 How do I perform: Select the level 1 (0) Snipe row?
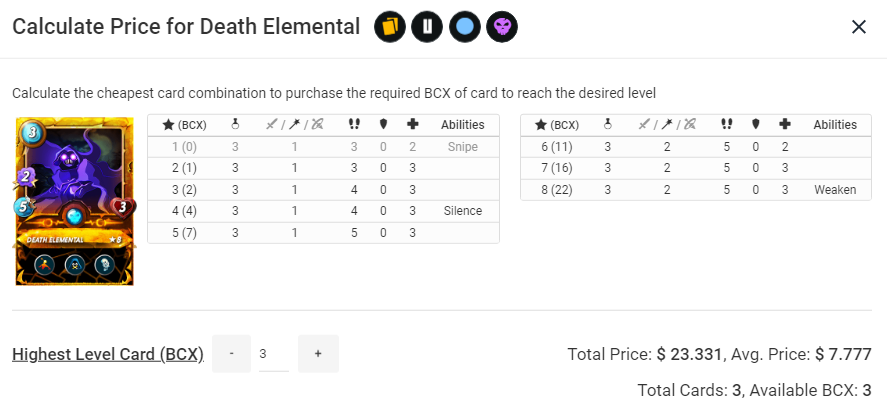coord(323,147)
